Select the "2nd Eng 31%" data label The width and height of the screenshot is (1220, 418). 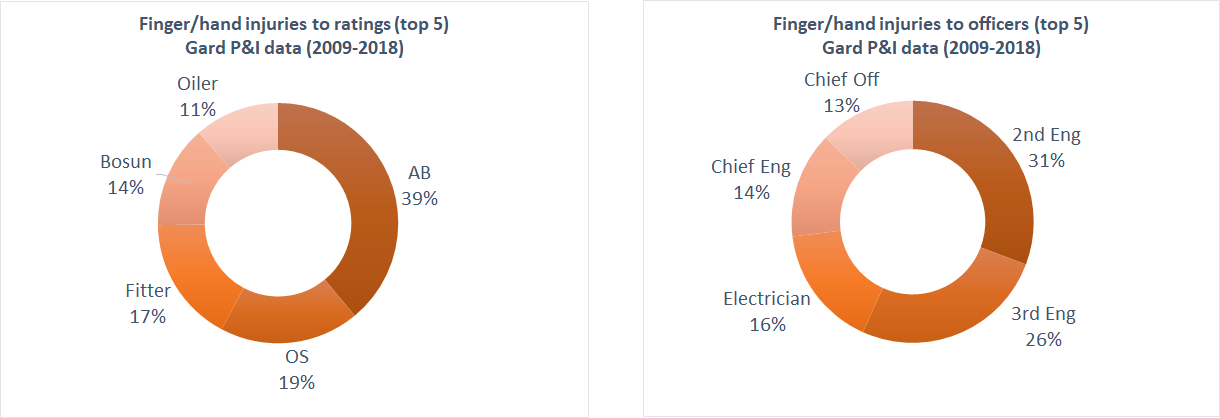[x=1046, y=147]
